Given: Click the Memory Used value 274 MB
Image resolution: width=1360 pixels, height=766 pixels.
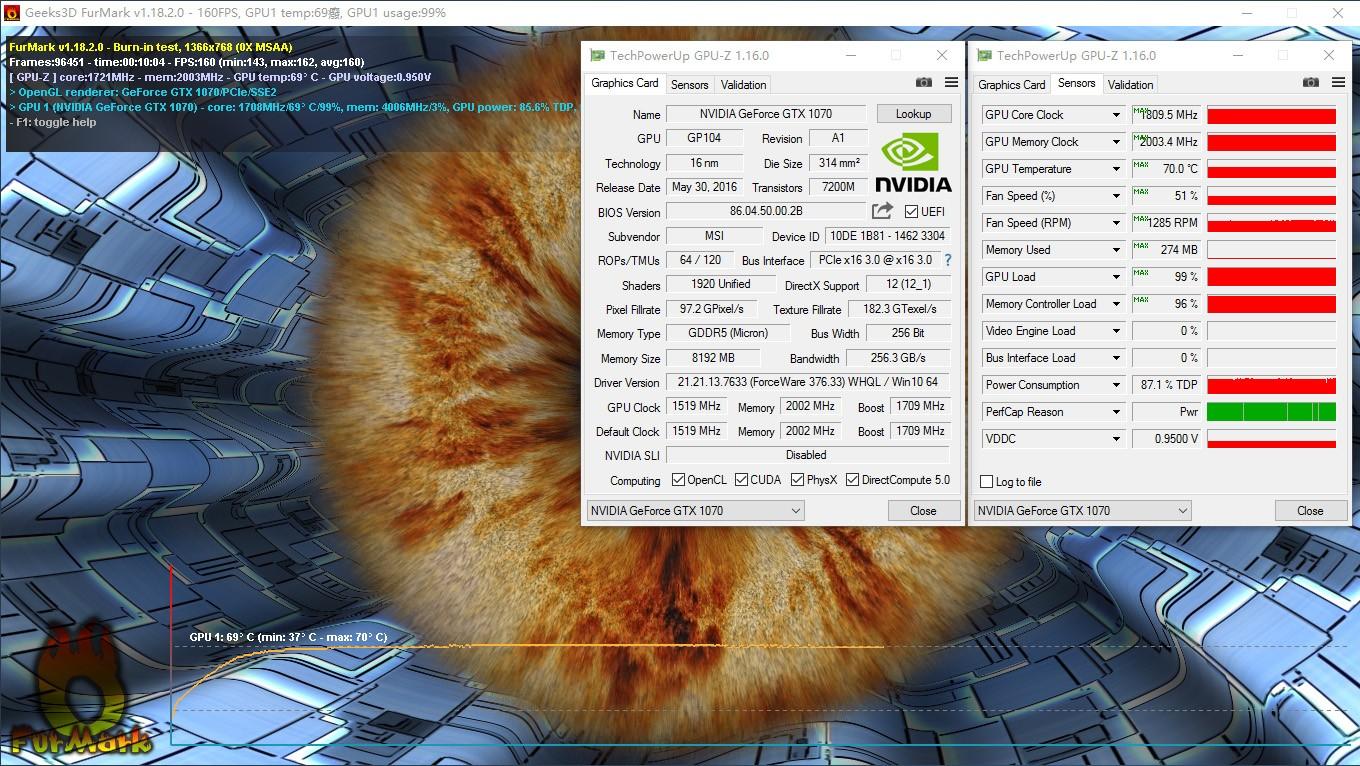Looking at the screenshot, I should point(1166,250).
